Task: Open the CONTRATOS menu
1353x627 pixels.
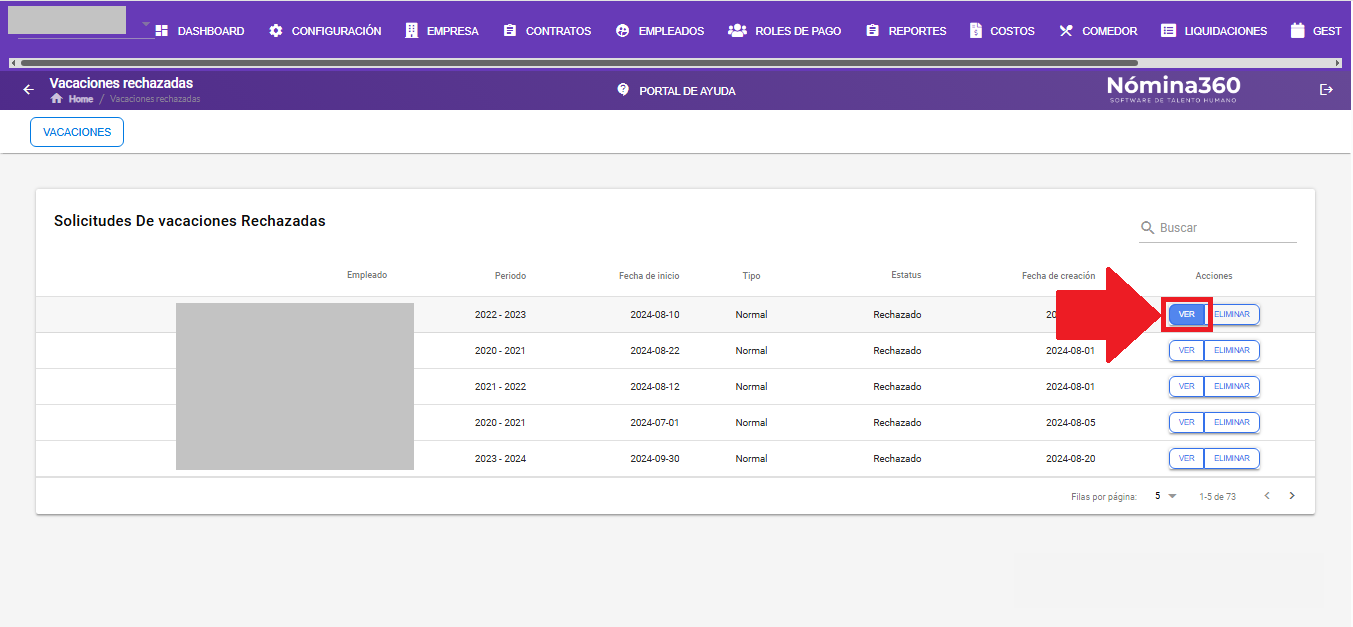Action: point(547,31)
